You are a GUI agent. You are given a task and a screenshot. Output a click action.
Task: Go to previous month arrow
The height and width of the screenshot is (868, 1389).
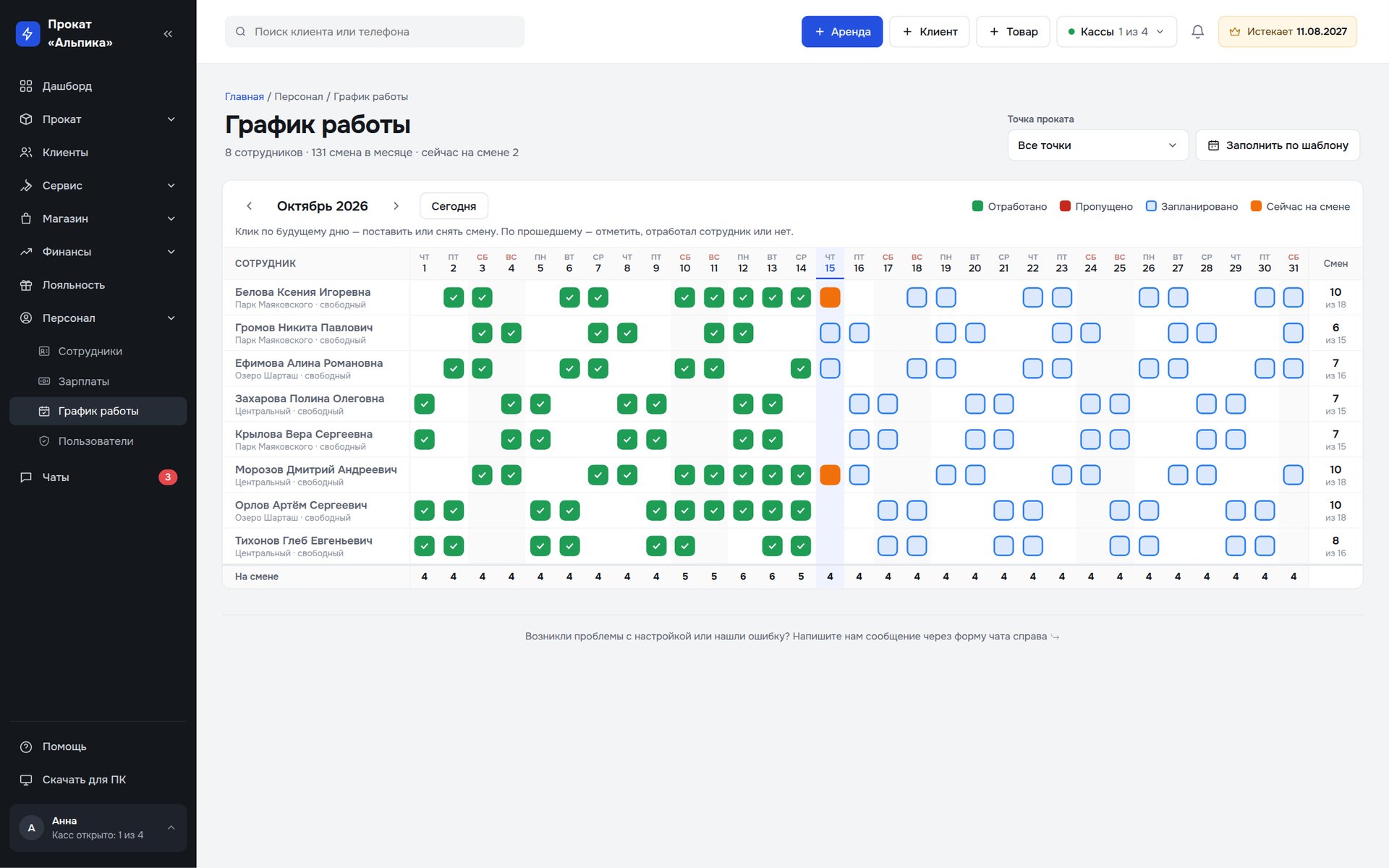click(x=250, y=206)
